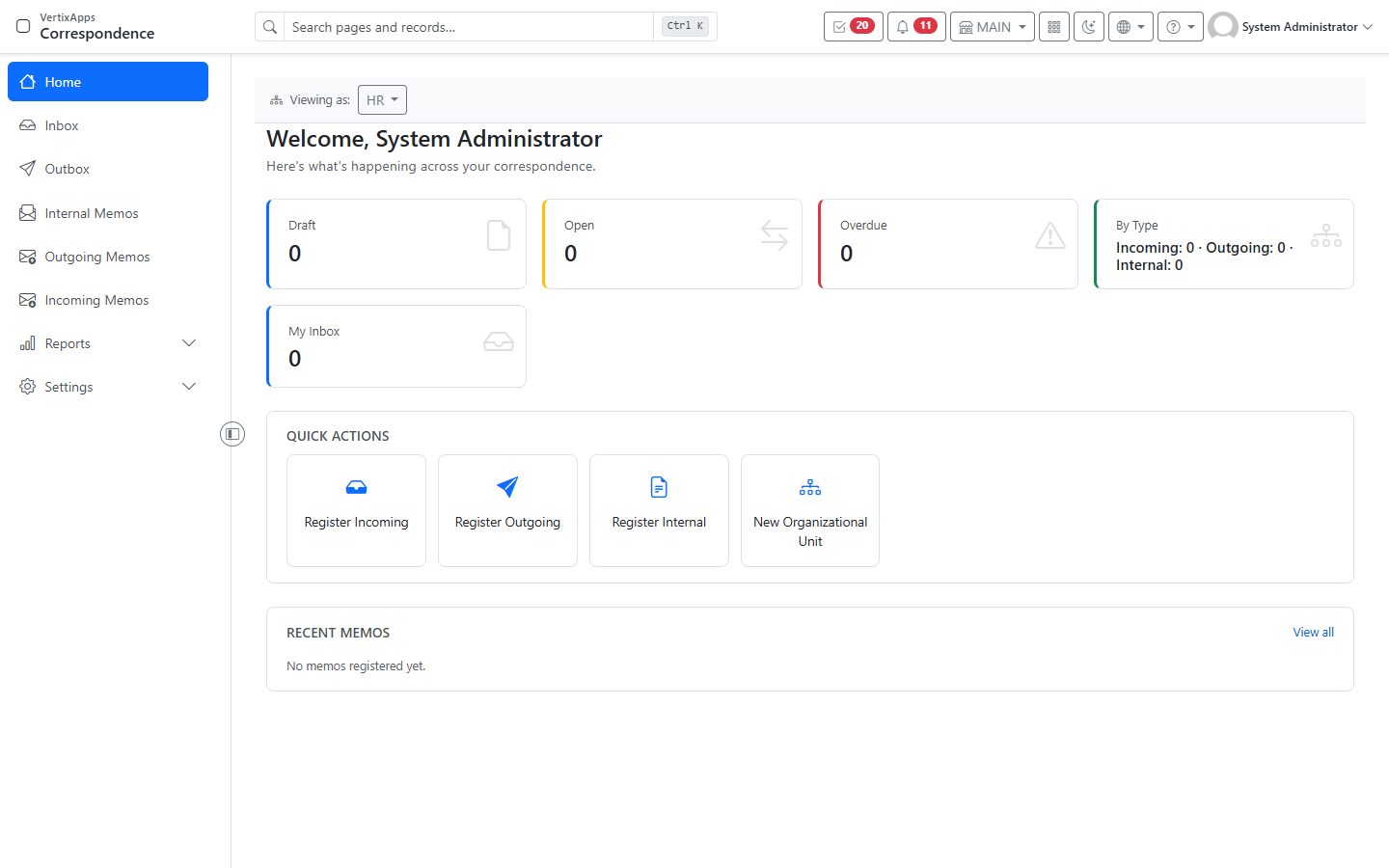Toggle dark mode with the moon icon
This screenshot has width=1389, height=868.
[x=1089, y=27]
